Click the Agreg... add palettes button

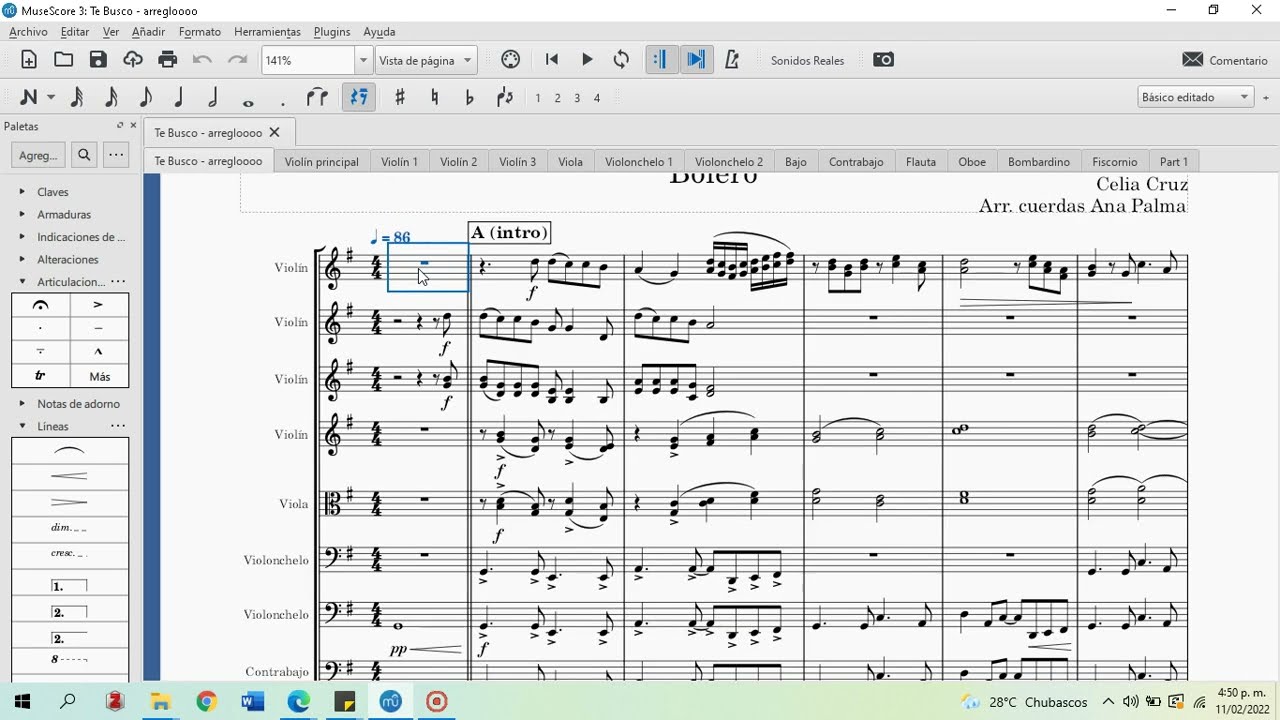39,155
